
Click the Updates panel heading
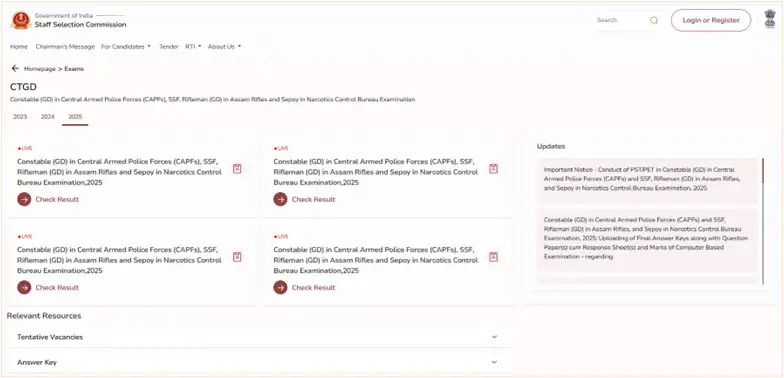click(550, 146)
